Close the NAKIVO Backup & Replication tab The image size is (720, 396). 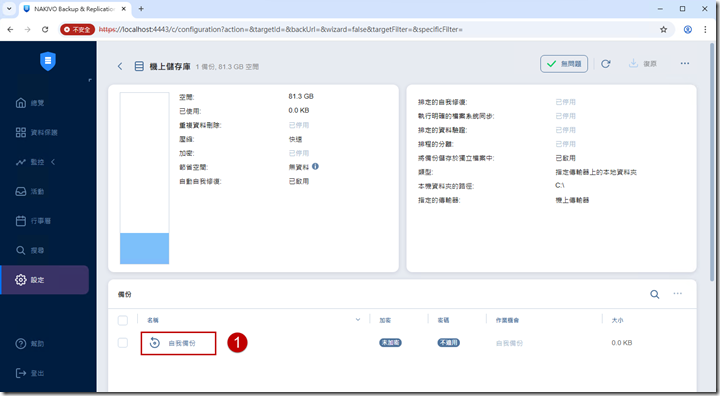click(124, 9)
